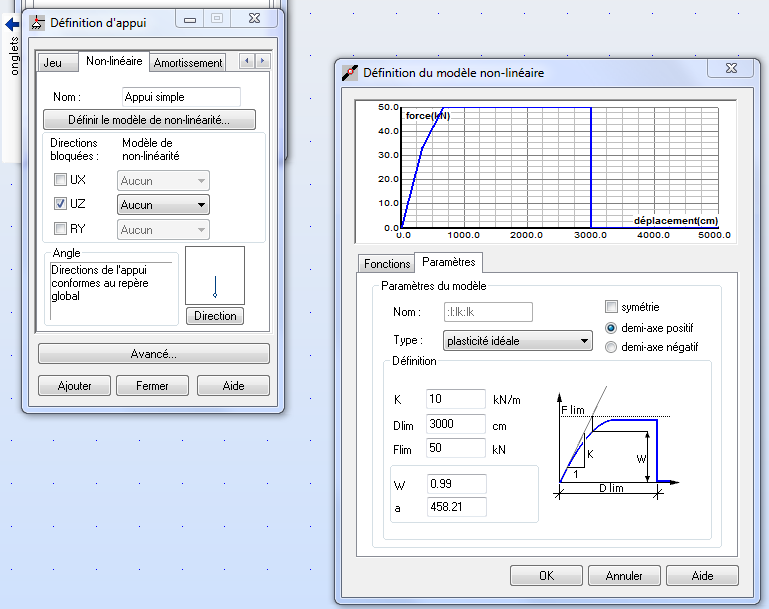Switch to the Jeu tab

(57, 63)
